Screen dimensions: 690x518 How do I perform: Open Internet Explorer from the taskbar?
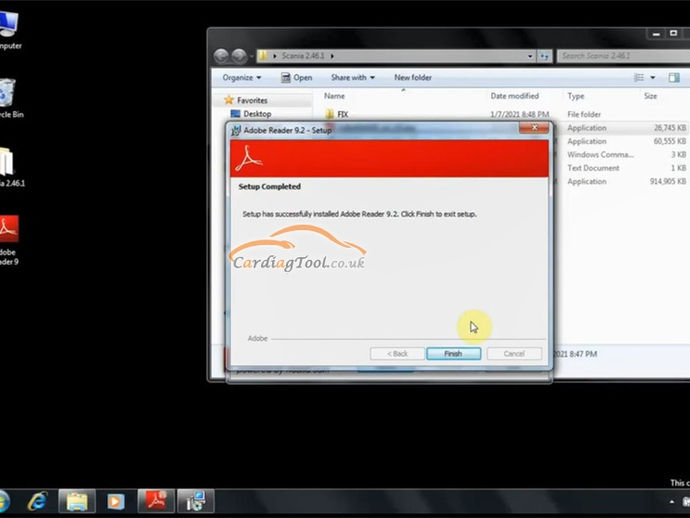click(38, 501)
